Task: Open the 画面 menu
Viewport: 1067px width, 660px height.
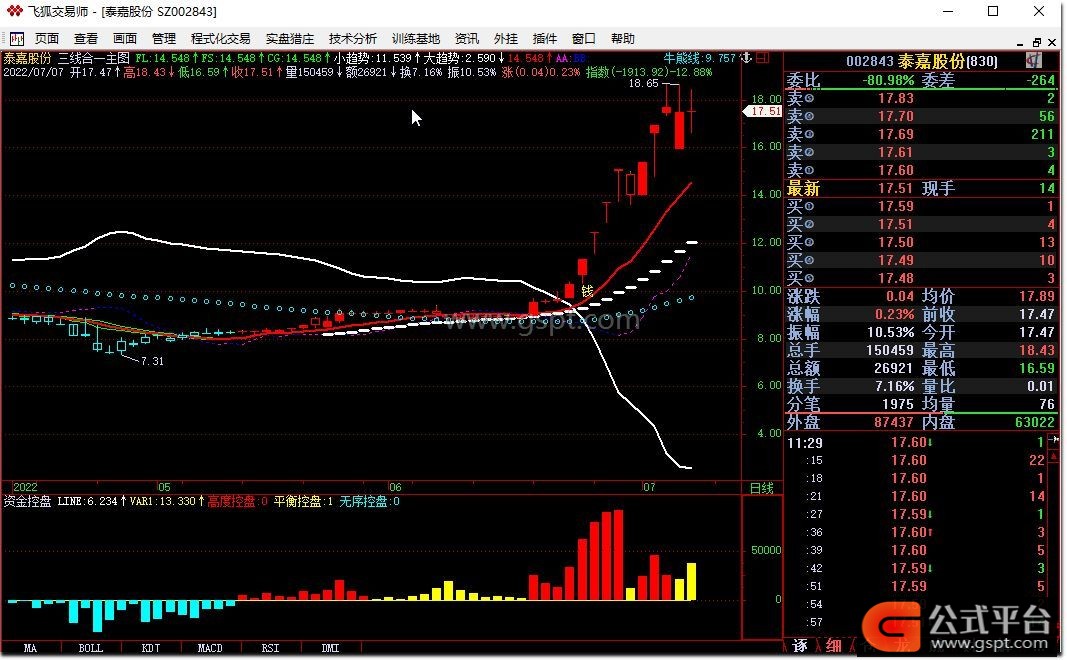Action: pyautogui.click(x=125, y=39)
